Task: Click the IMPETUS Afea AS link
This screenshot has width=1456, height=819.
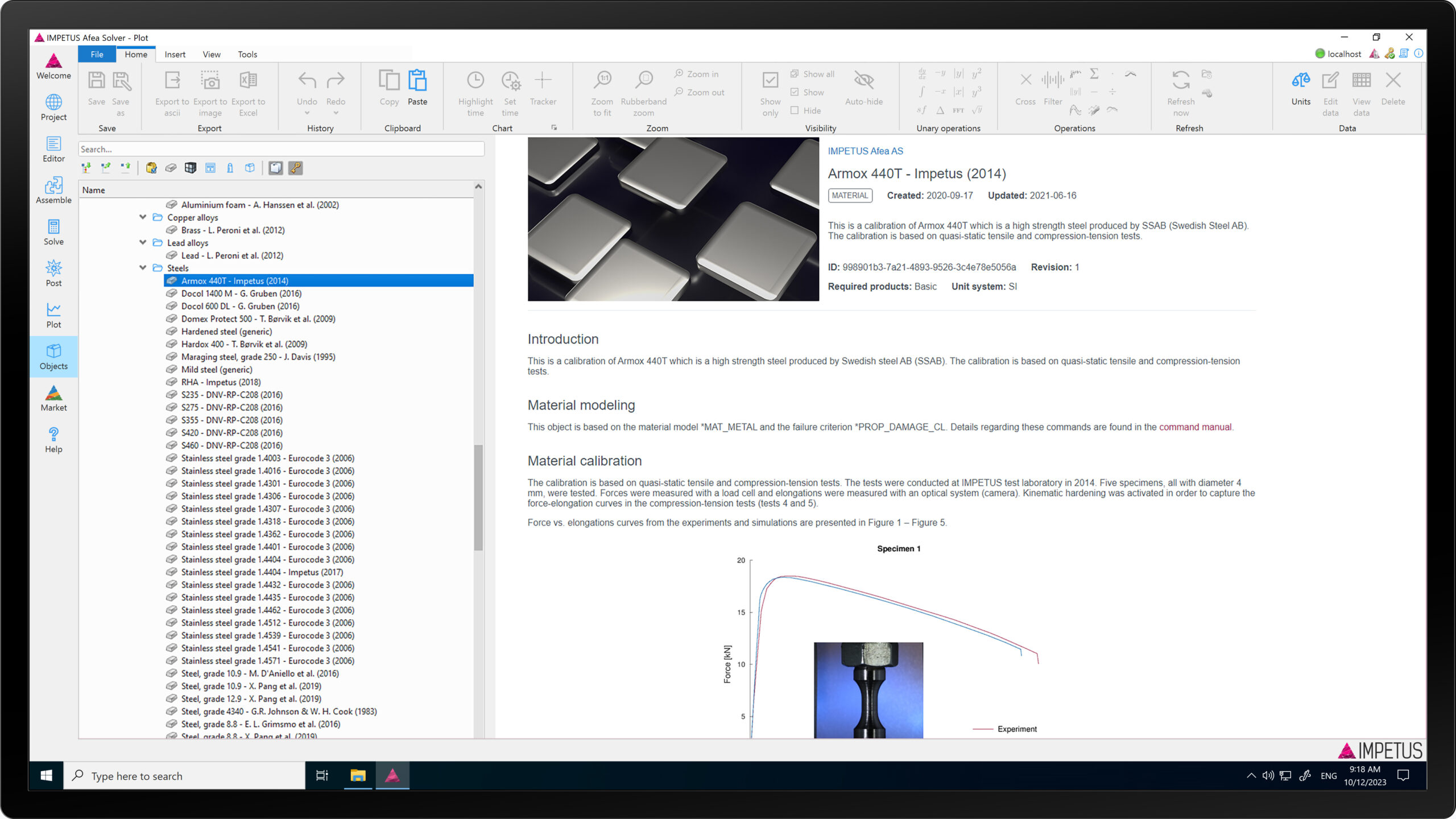Action: [865, 151]
